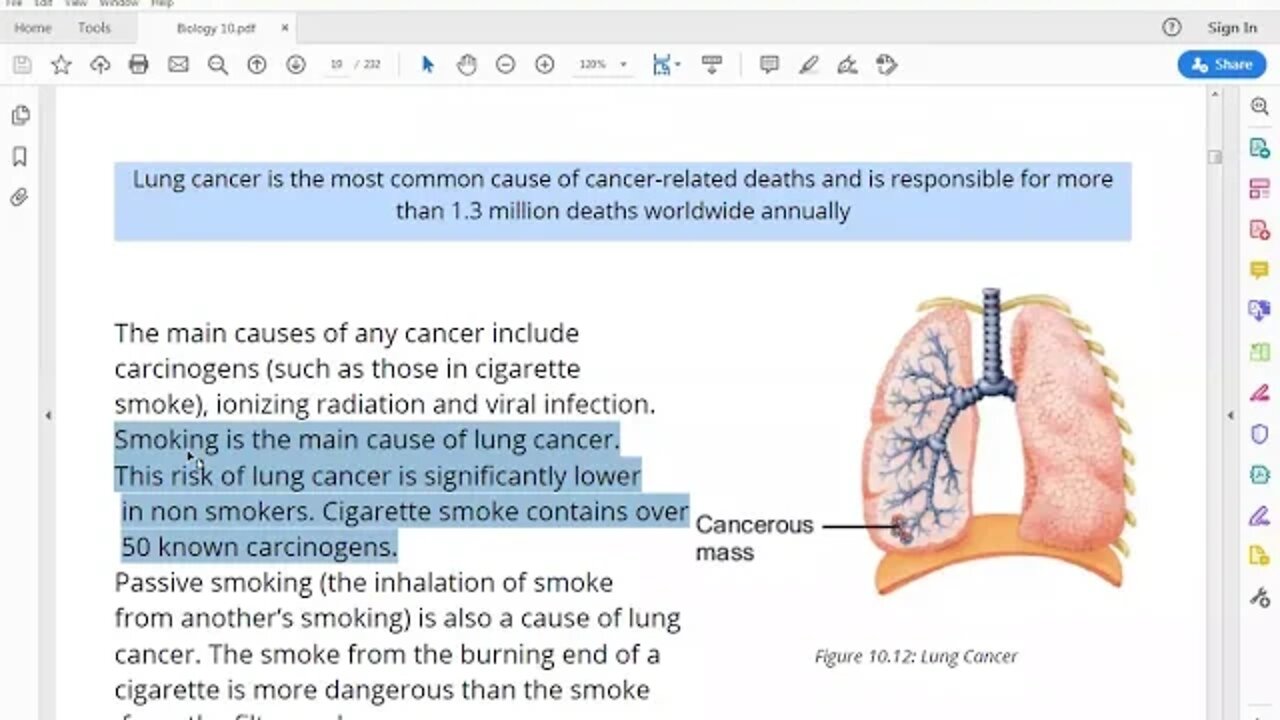Screen dimensions: 1280x720
Task: Open Bookmarks panel icon
Action: [20, 156]
